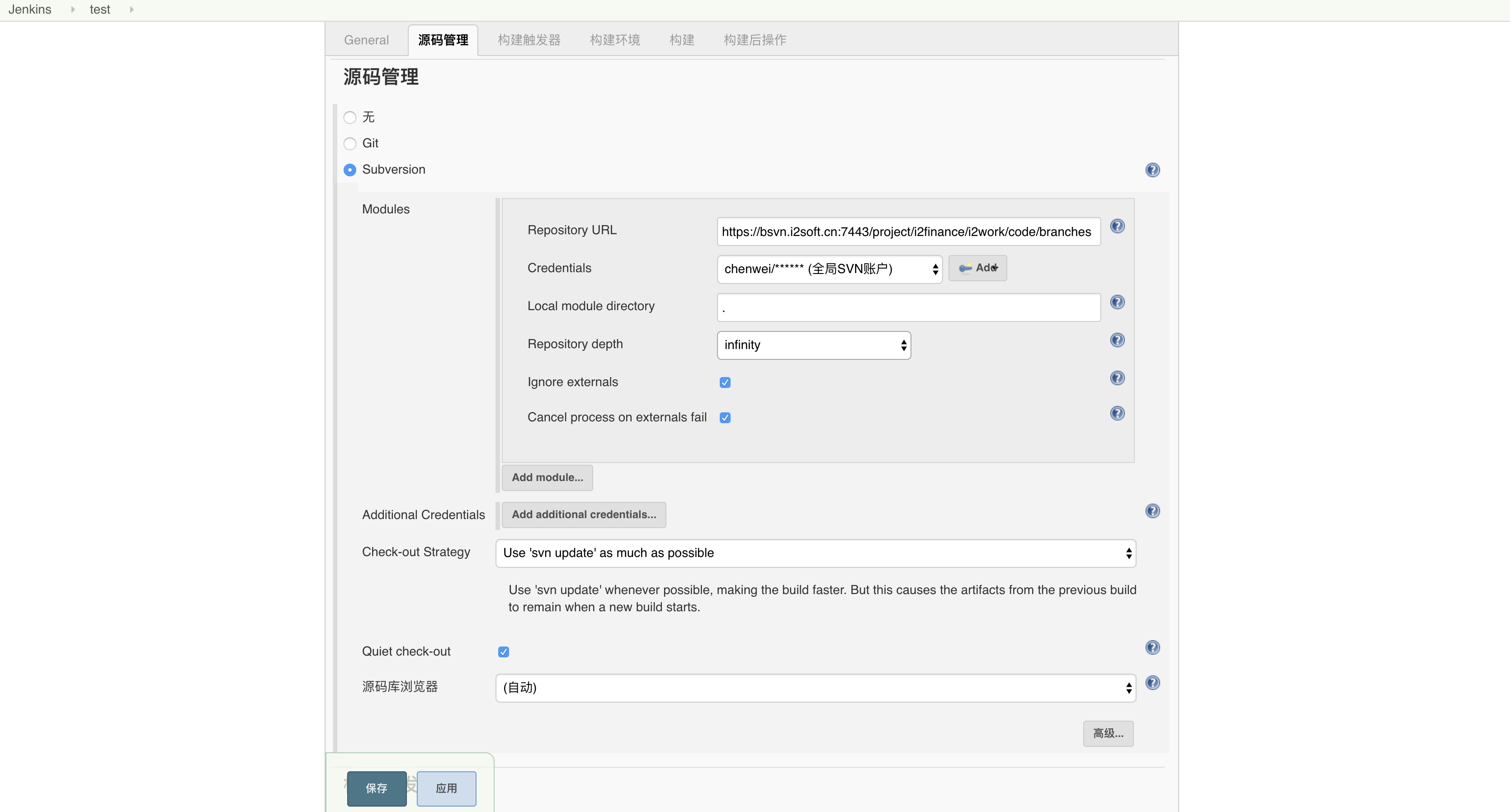Image resolution: width=1510 pixels, height=812 pixels.
Task: Show help for Cancel process on externals fail
Action: [1117, 413]
